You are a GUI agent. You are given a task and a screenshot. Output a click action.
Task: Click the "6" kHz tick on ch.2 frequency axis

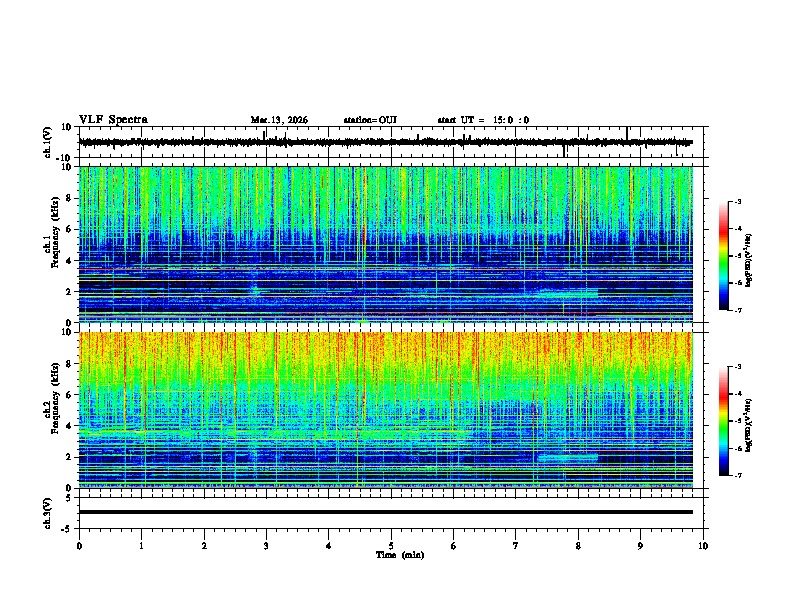click(x=69, y=394)
